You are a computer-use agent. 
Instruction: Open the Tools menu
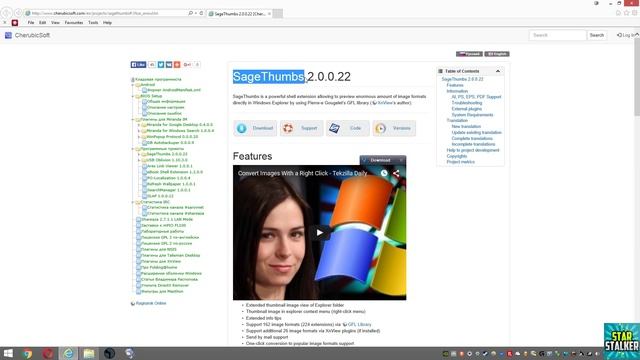pos(93,23)
